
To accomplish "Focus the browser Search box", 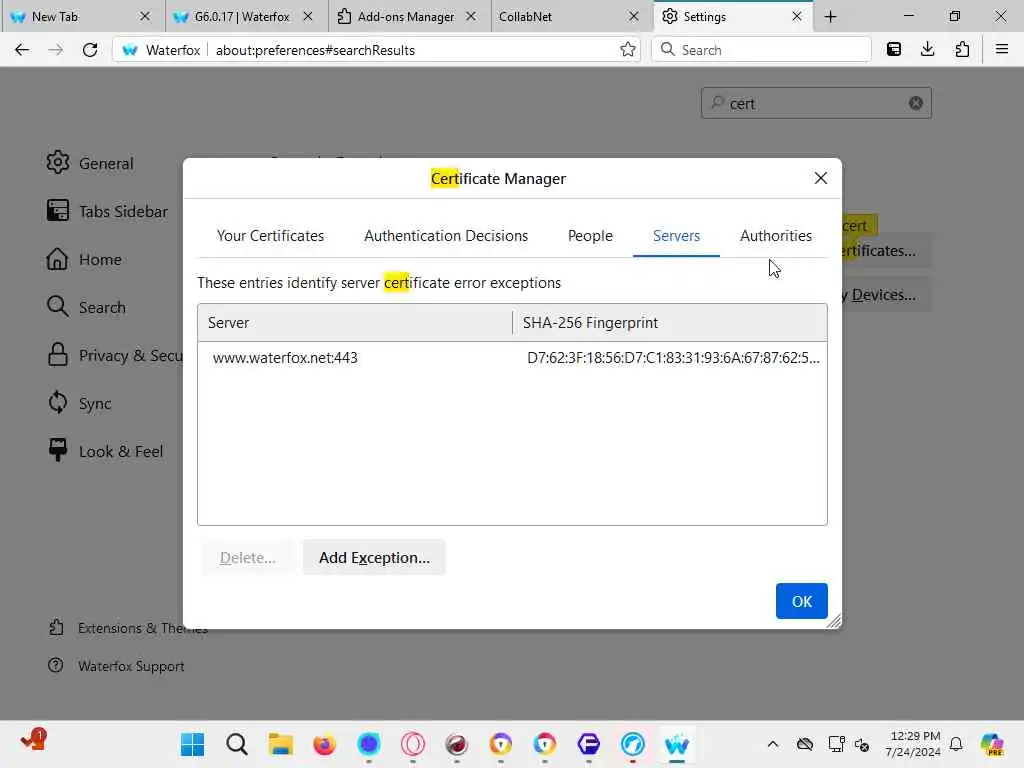I will pyautogui.click(x=761, y=50).
